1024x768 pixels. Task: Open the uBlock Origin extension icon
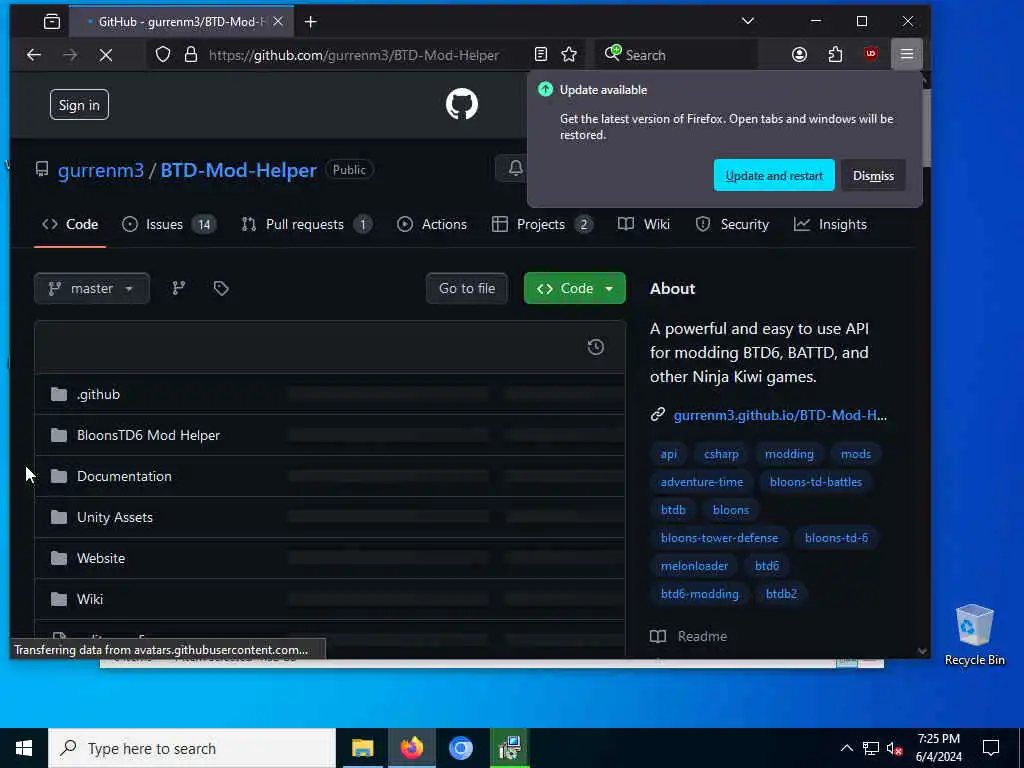(871, 55)
